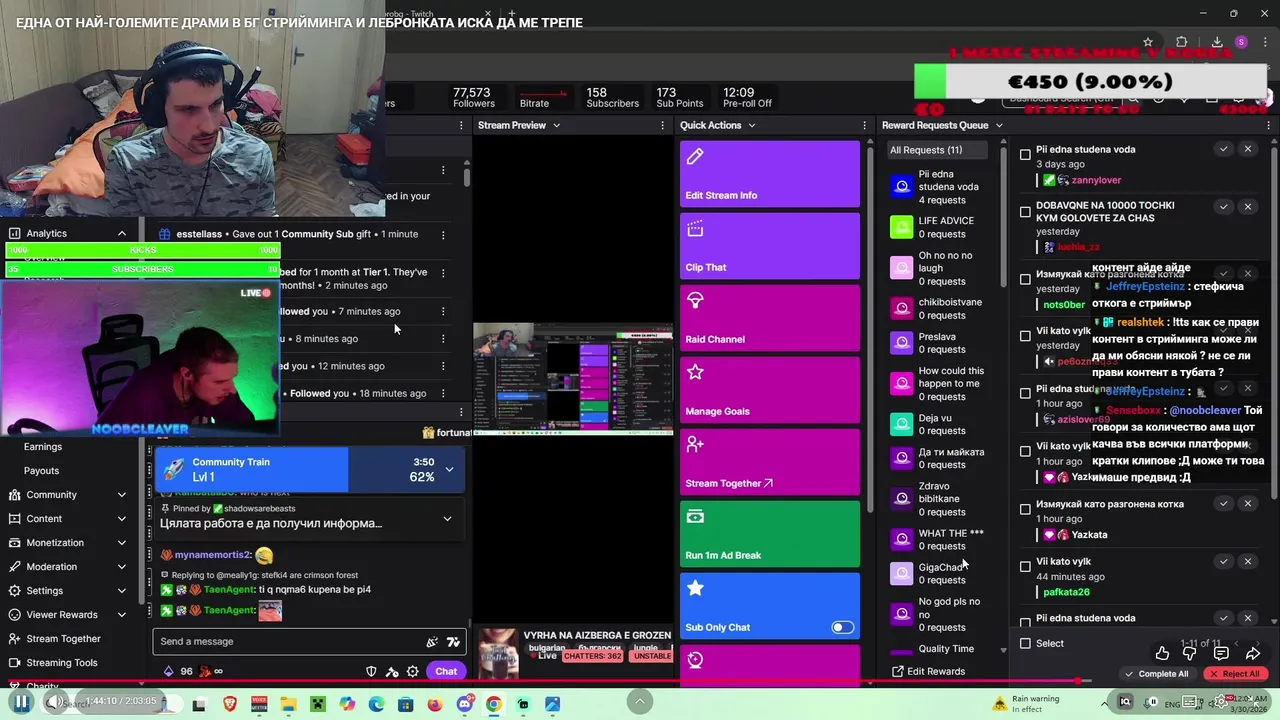Click Run 1m Ad Break quick action
The width and height of the screenshot is (1280, 720).
[770, 533]
